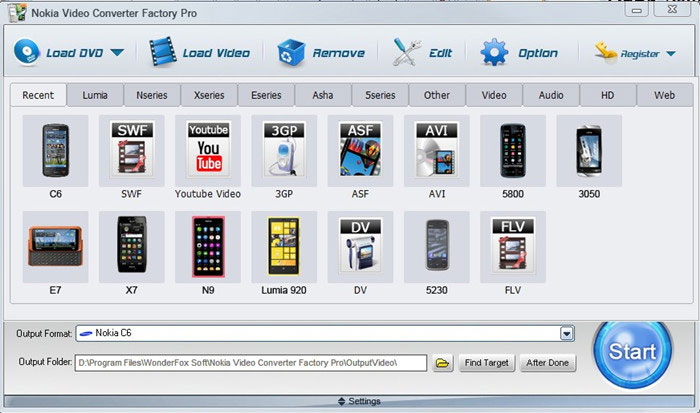Switch to the Video tab
The width and height of the screenshot is (700, 413).
pyautogui.click(x=494, y=95)
